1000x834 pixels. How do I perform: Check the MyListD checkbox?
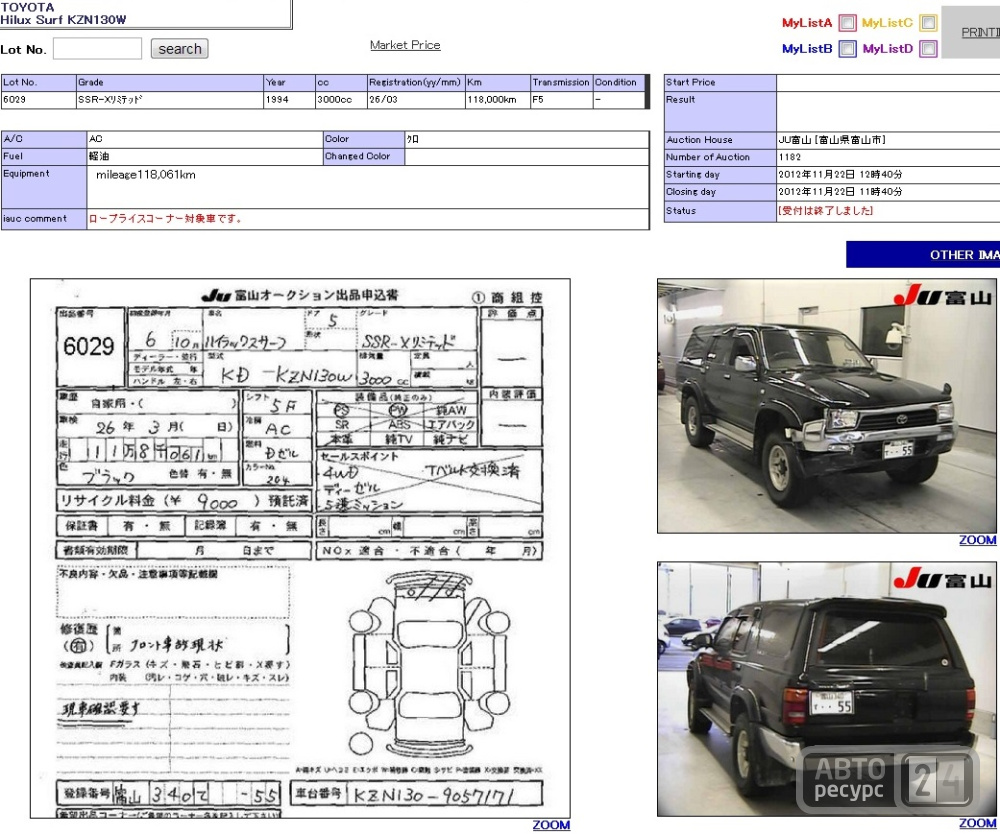pos(929,48)
